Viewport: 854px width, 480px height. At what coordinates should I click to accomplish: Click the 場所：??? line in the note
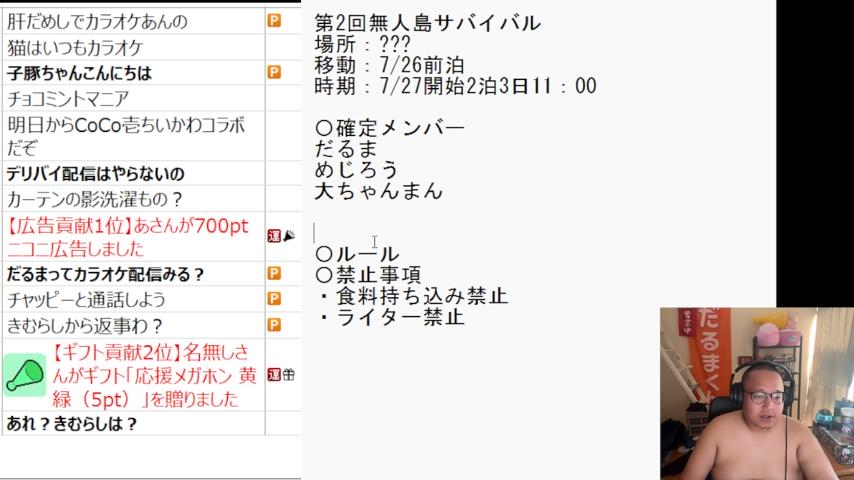[x=363, y=44]
